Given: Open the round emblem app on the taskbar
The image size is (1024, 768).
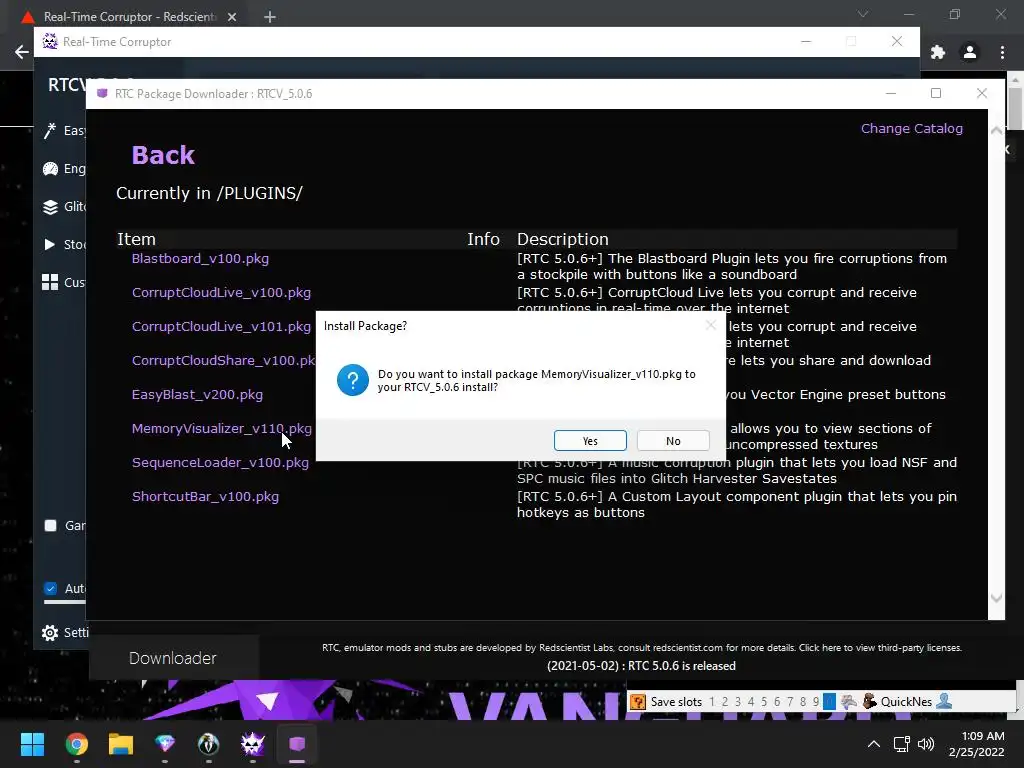Looking at the screenshot, I should click(x=208, y=744).
